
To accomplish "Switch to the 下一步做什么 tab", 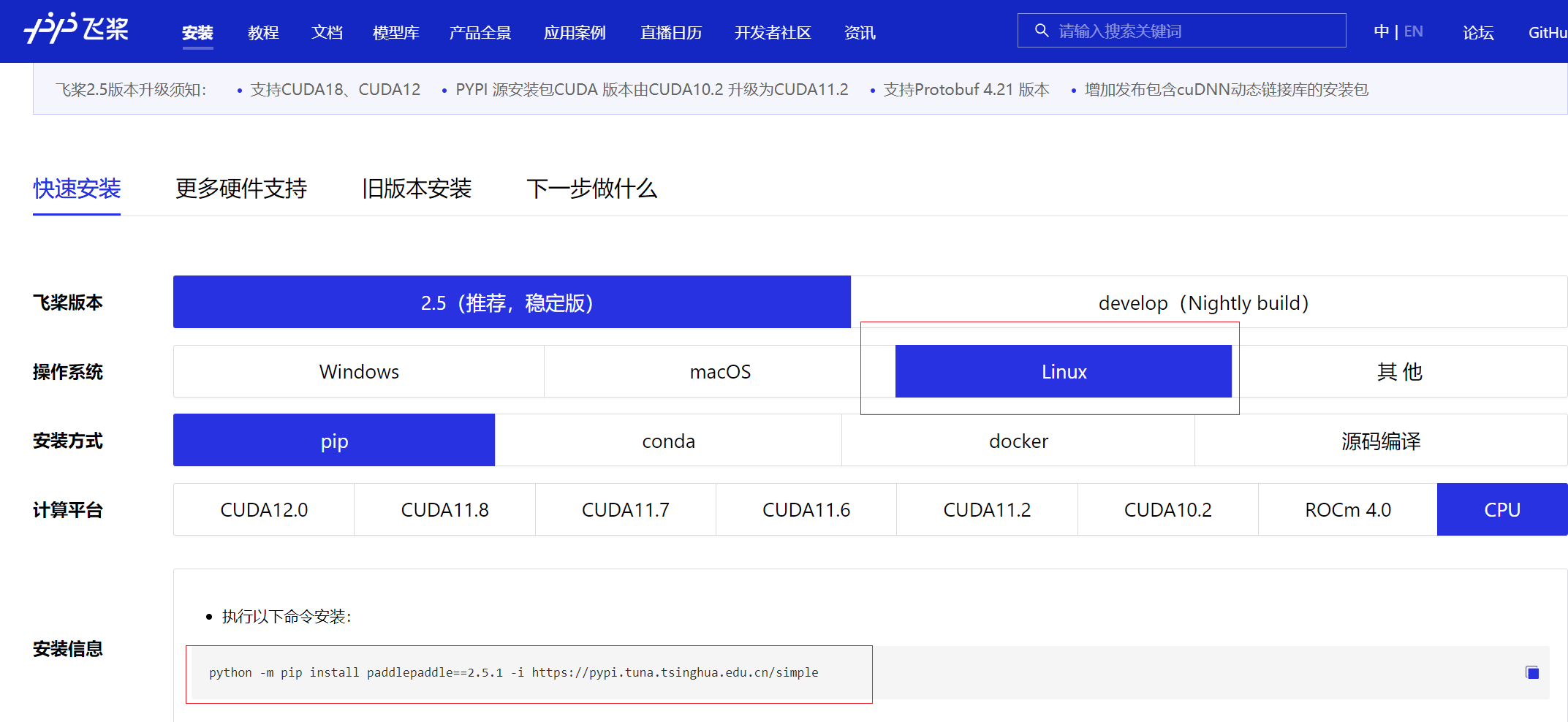I will click(591, 189).
